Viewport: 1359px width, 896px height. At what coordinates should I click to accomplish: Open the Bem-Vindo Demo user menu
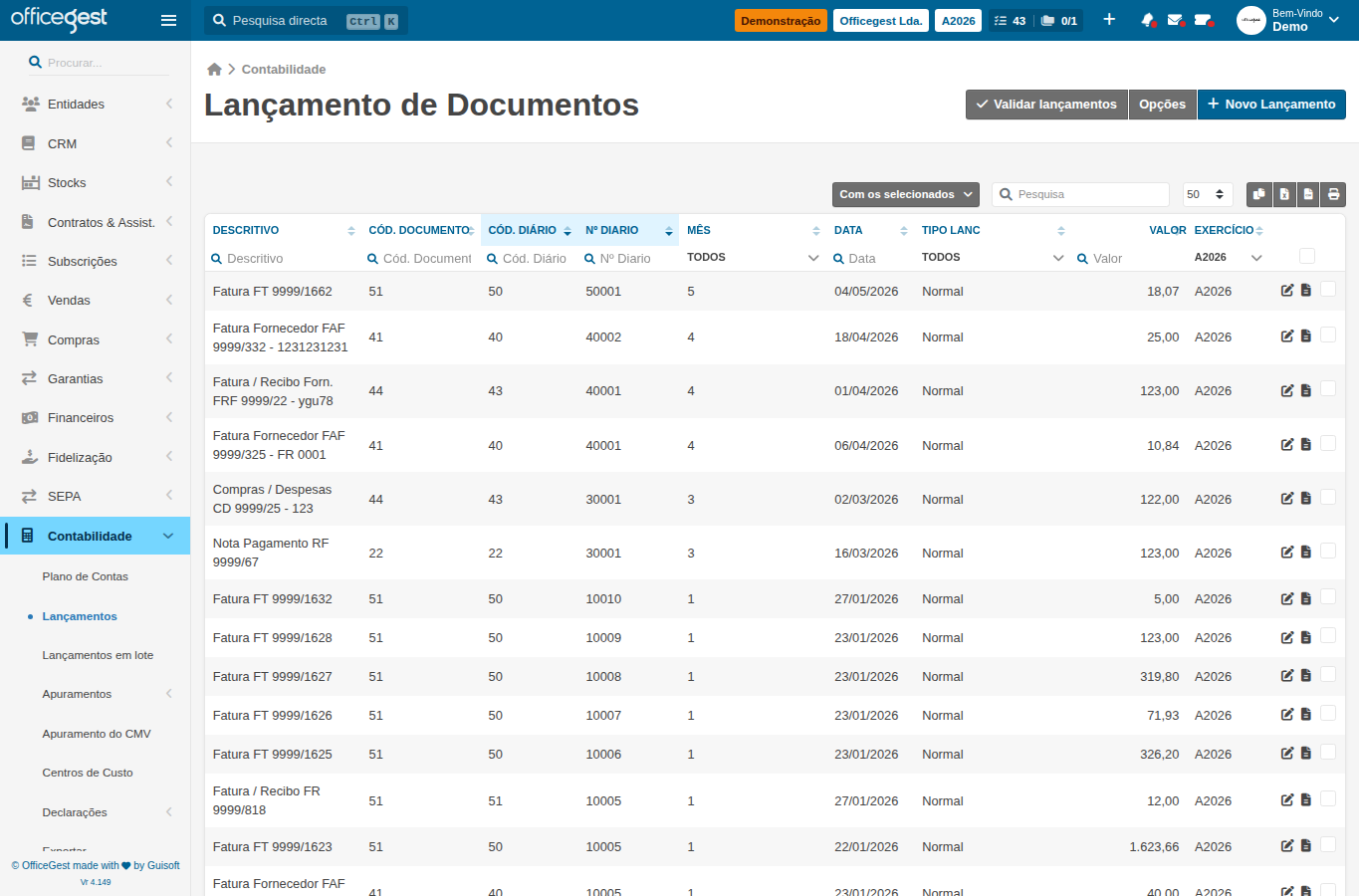click(1289, 20)
